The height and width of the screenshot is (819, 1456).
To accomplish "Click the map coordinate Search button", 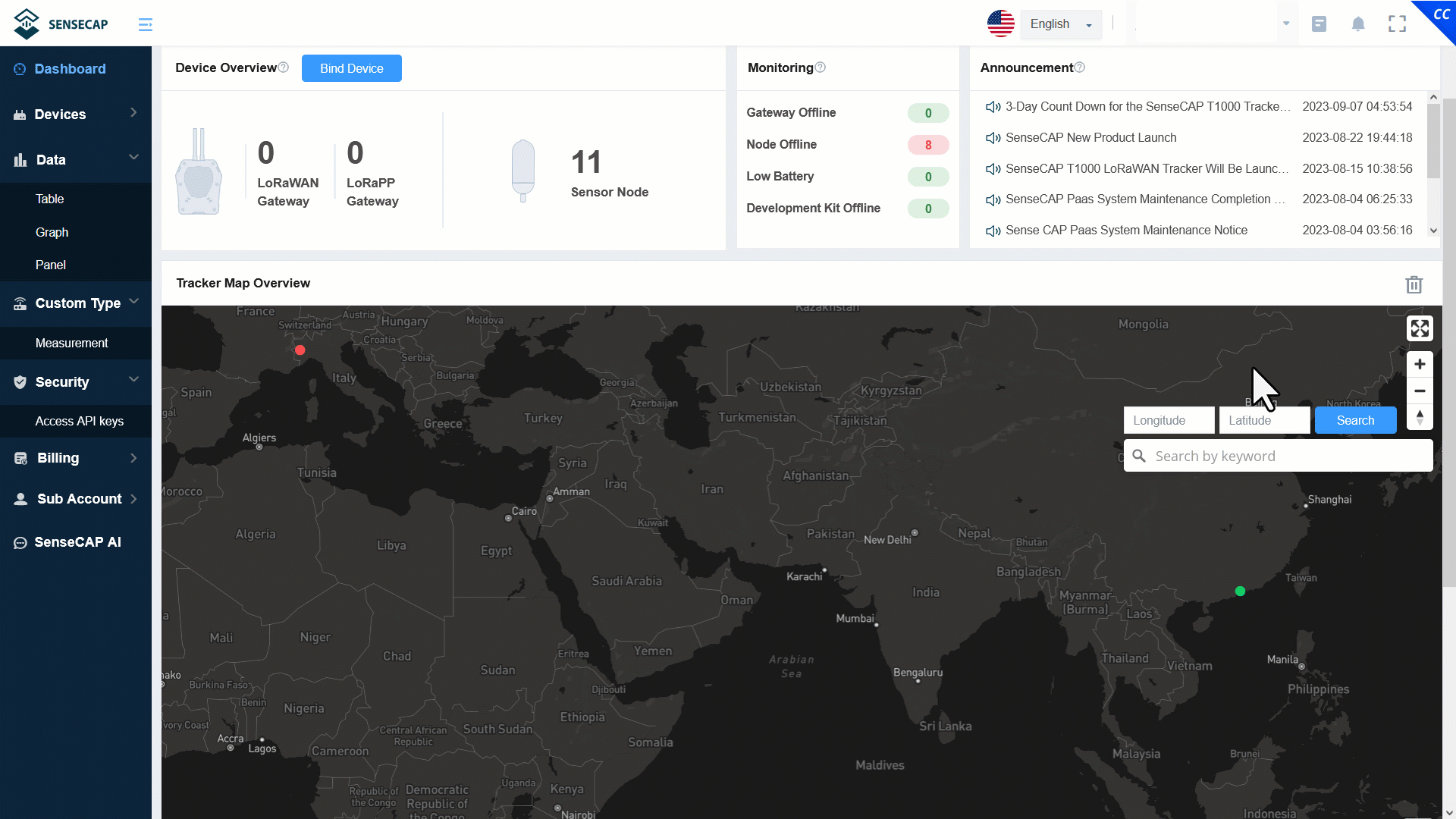I will (x=1355, y=420).
